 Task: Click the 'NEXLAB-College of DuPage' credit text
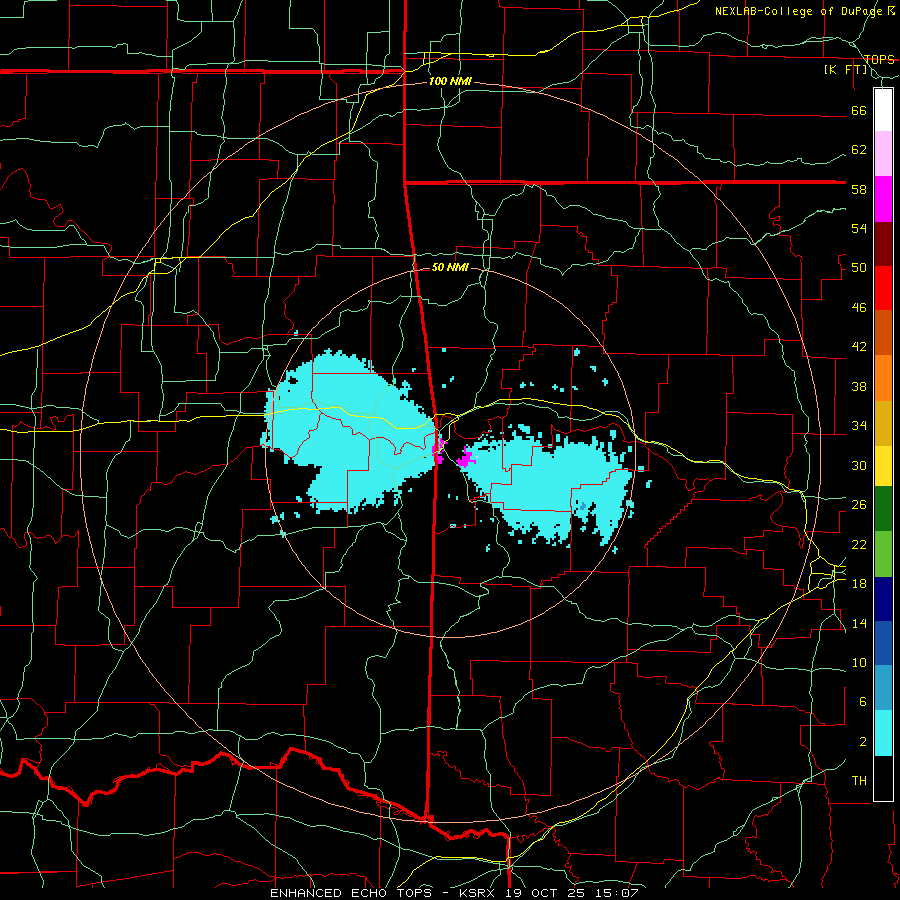(800, 11)
